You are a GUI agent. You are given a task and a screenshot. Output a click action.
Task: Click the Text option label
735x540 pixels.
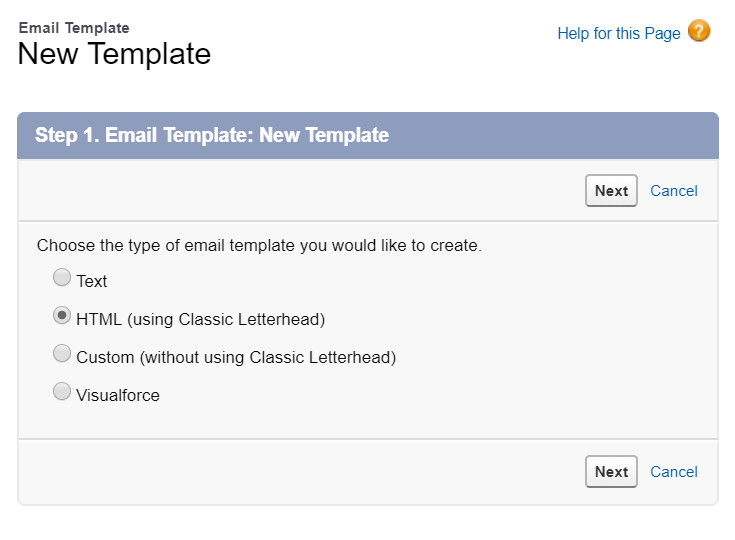[x=92, y=282]
